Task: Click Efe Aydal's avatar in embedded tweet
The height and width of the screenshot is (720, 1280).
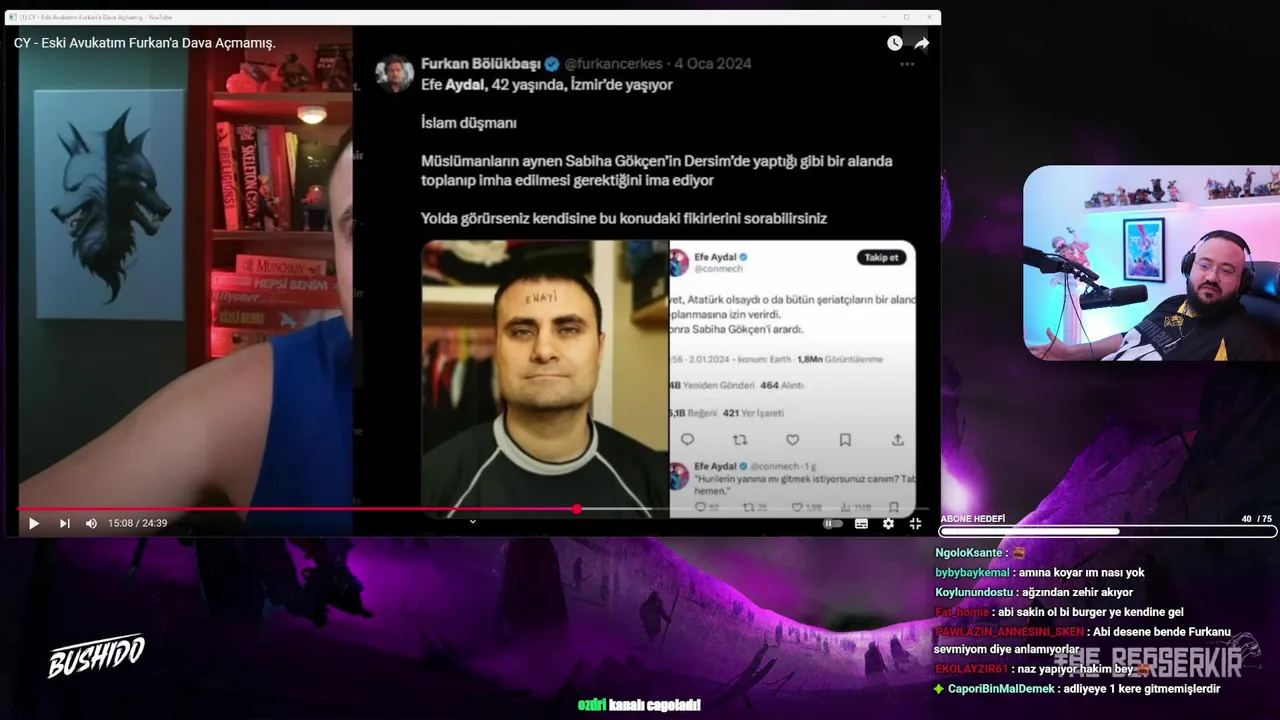Action: (679, 263)
